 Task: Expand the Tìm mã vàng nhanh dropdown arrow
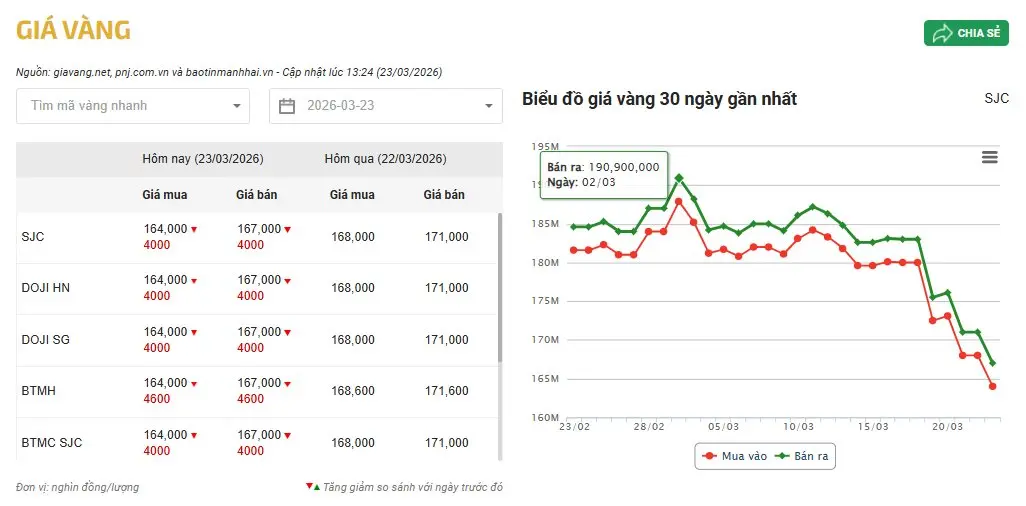pyautogui.click(x=237, y=106)
